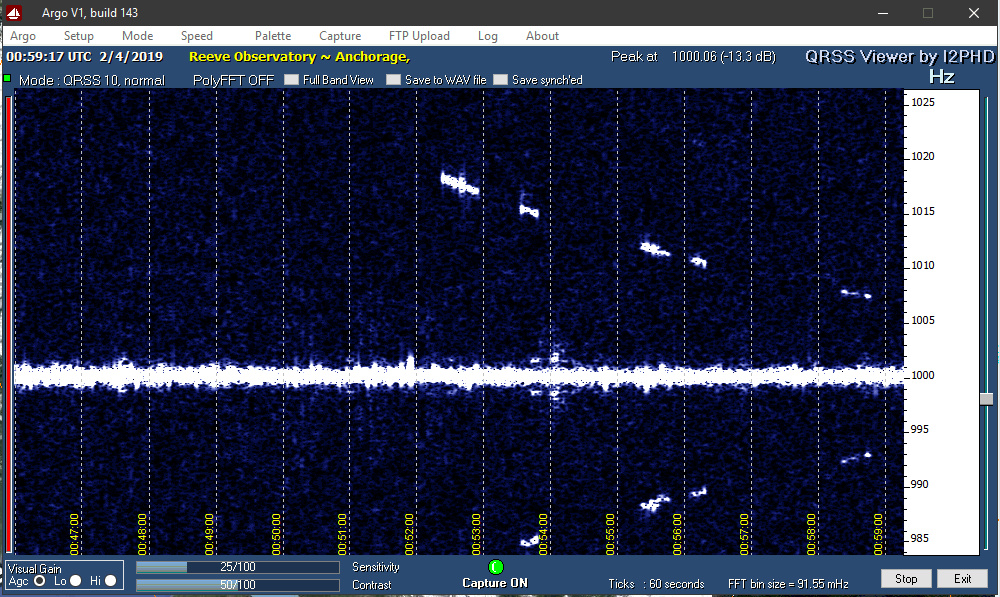Click the Stop button
Image resolution: width=1000 pixels, height=597 pixels.
[906, 579]
